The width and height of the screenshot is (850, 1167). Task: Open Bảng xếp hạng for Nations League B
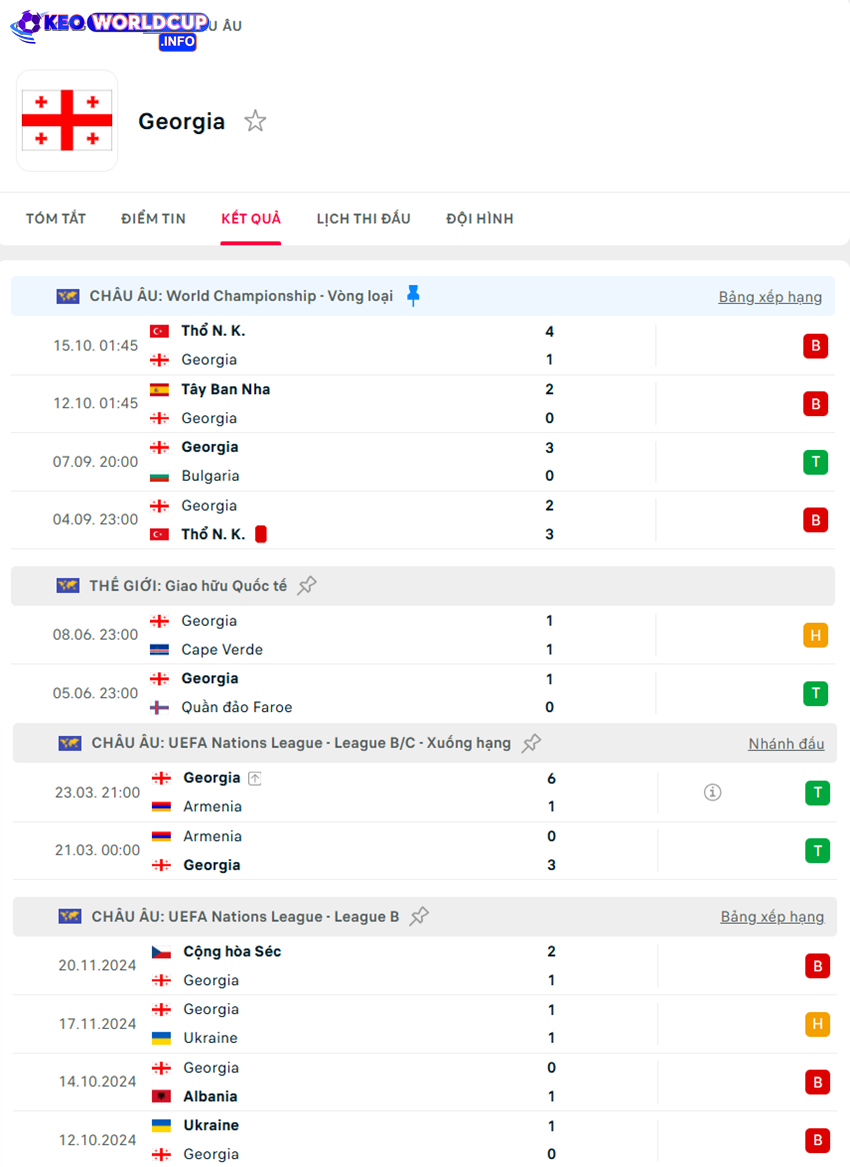click(772, 917)
